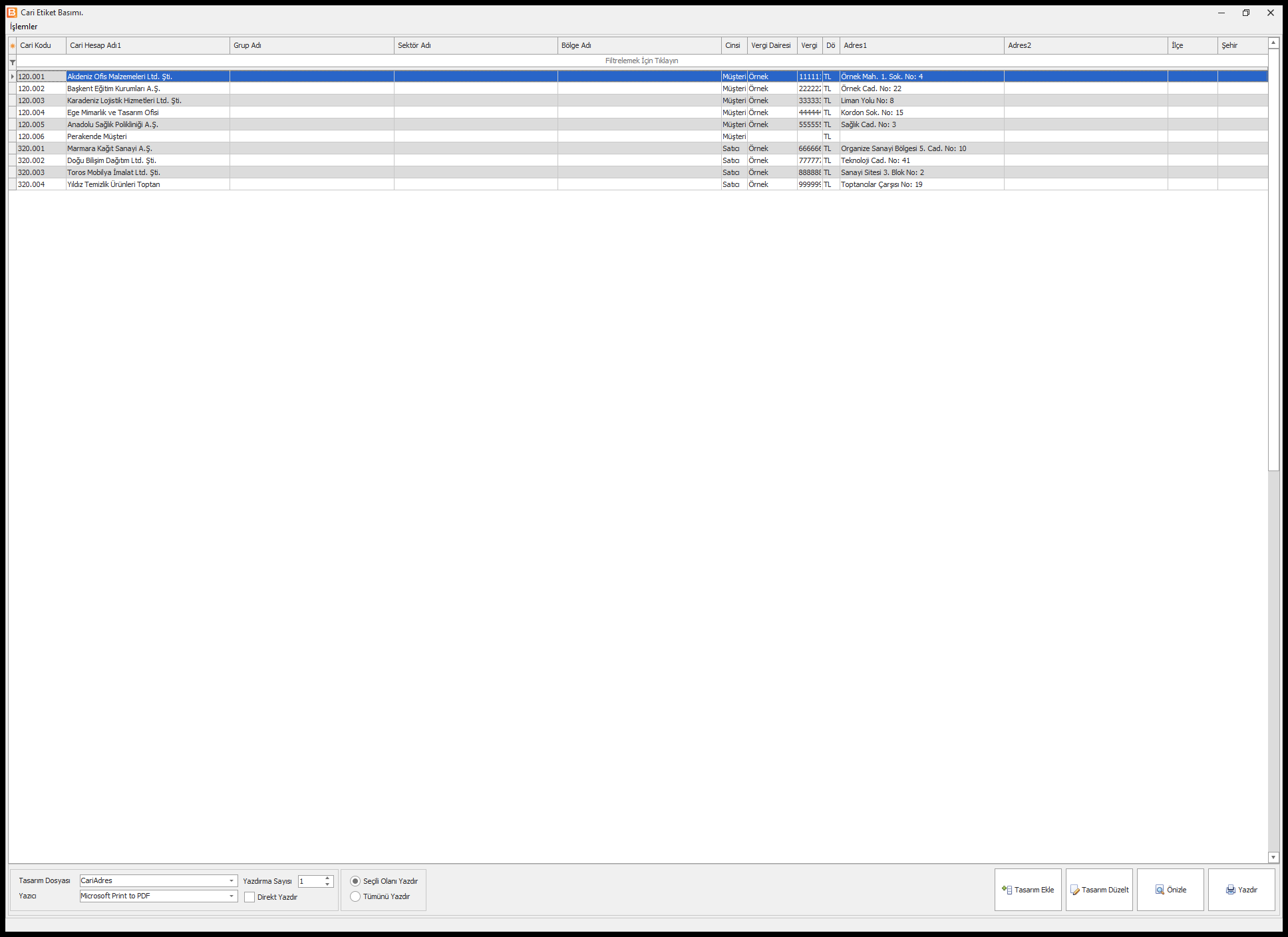Increase Yazdırma Sayısı with up arrow

[x=327, y=878]
